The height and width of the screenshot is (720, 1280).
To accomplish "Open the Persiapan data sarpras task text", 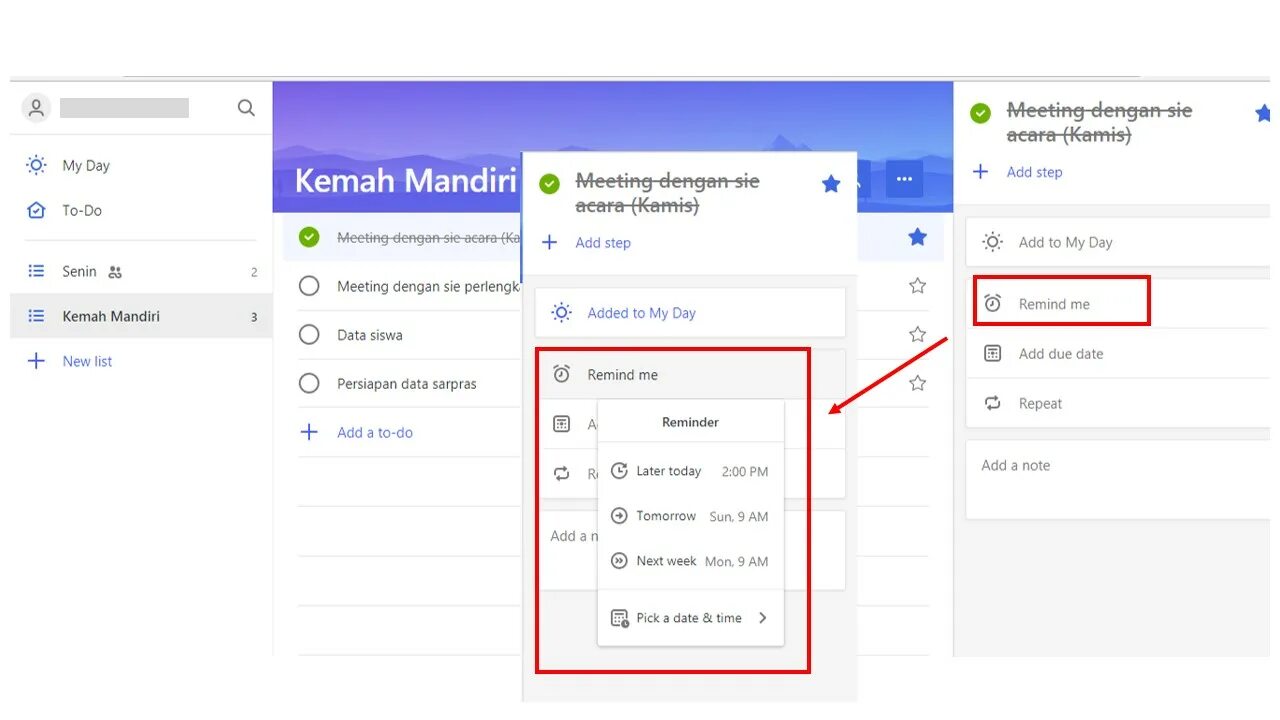I will click(x=407, y=384).
